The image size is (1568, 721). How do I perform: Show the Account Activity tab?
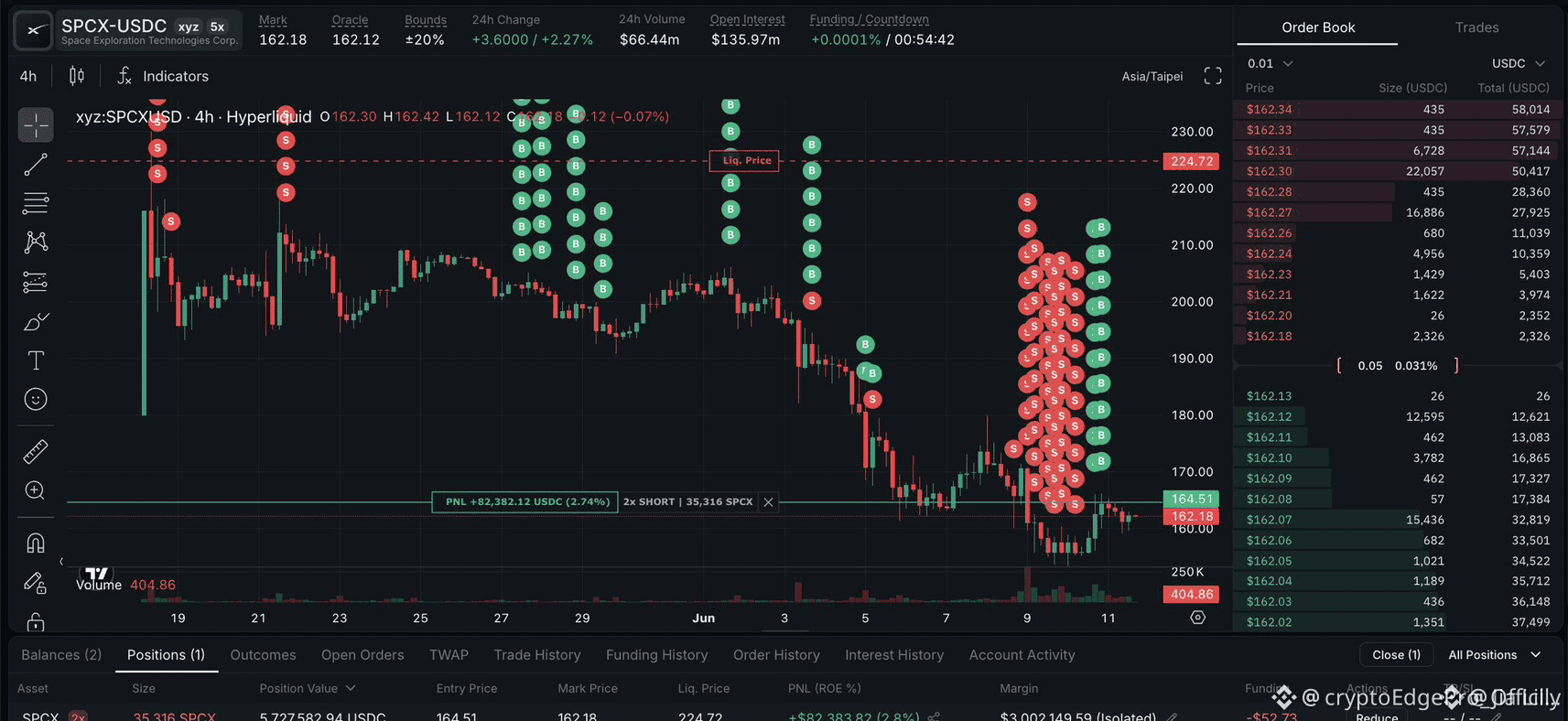[x=1022, y=655]
